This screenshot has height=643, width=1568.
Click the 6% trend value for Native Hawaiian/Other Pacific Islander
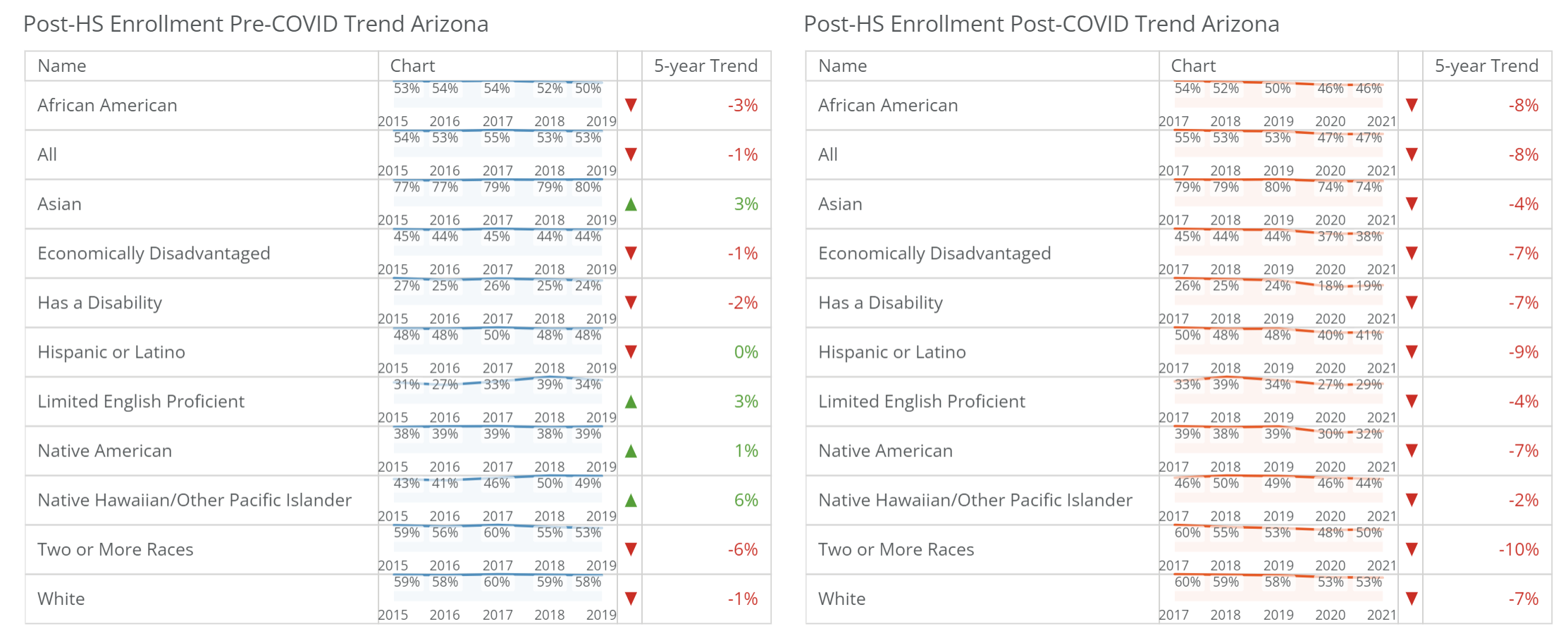point(746,500)
